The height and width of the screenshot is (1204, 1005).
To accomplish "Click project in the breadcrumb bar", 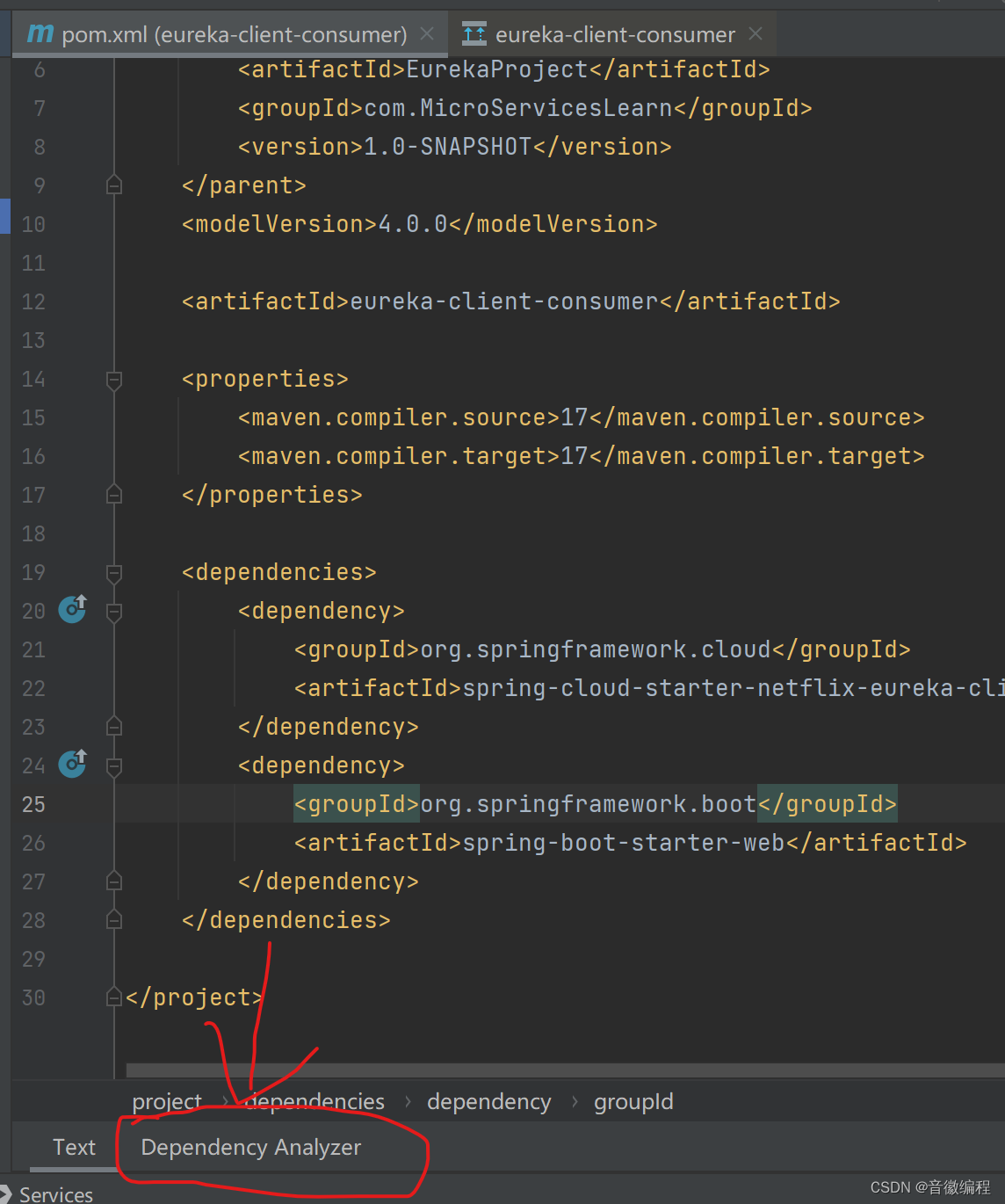I will (x=167, y=1100).
